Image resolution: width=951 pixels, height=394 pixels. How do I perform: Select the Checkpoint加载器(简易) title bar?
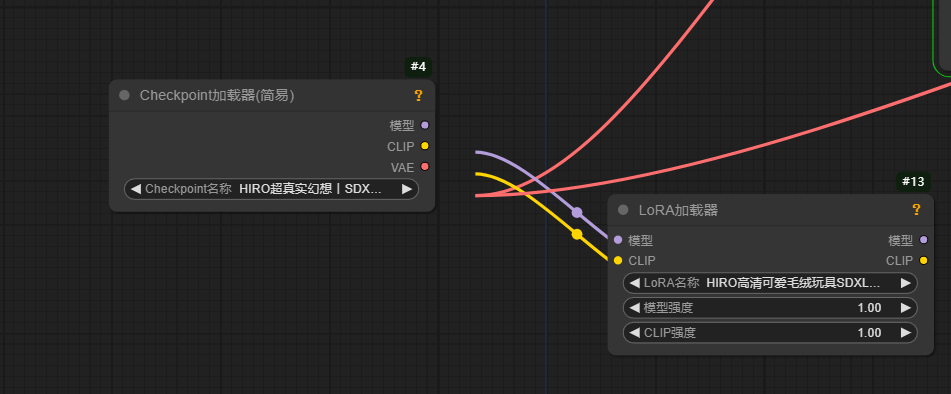(272, 95)
